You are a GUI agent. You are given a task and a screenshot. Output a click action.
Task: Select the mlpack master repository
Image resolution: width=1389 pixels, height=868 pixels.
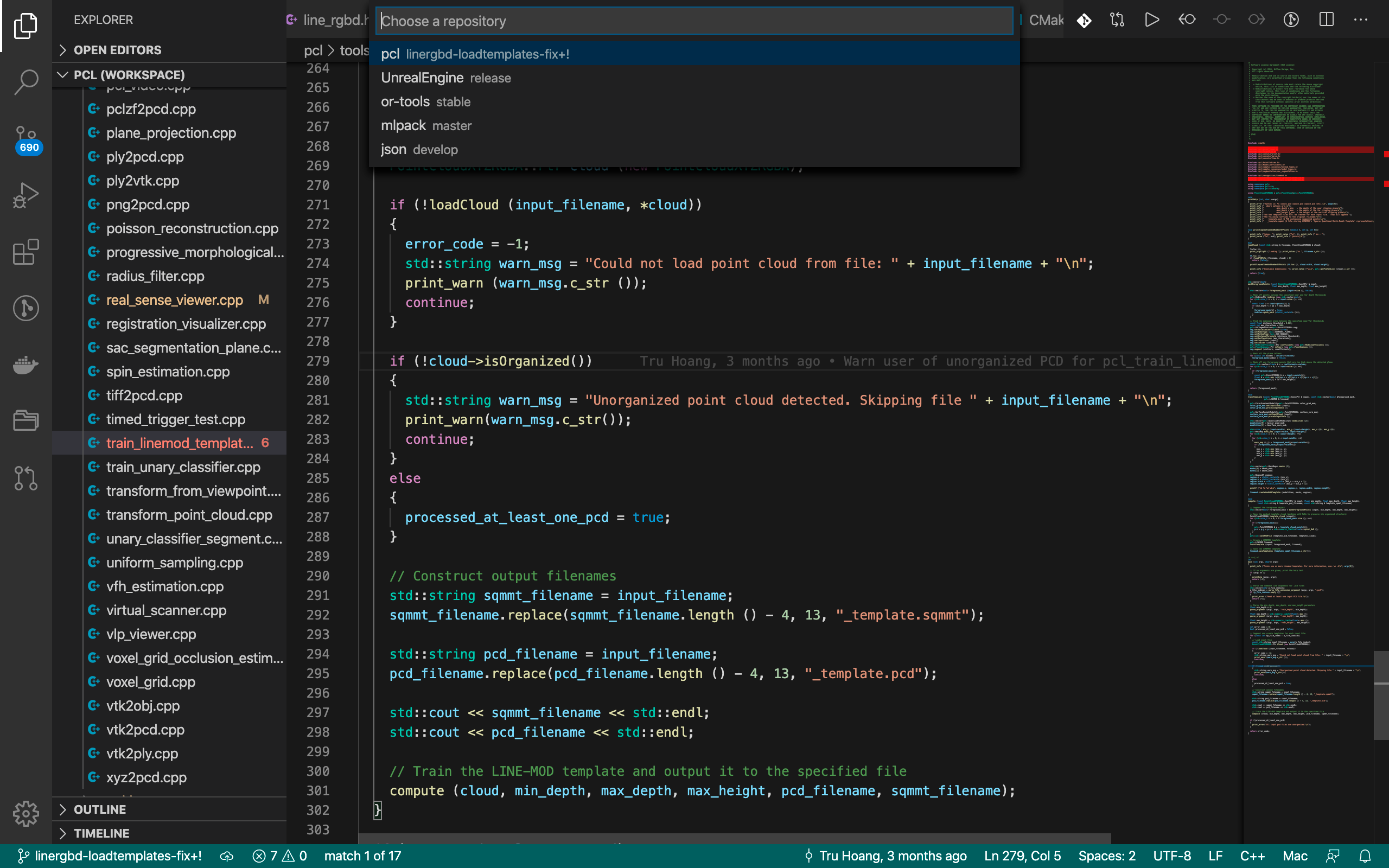click(x=426, y=125)
